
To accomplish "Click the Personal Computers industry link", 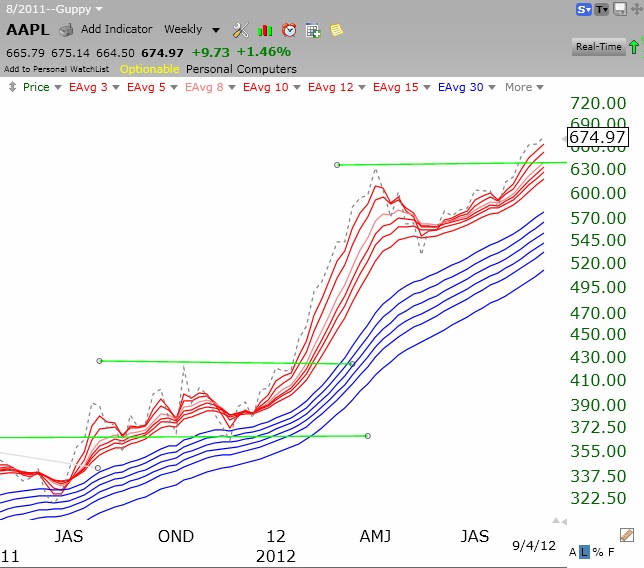I will click(241, 69).
